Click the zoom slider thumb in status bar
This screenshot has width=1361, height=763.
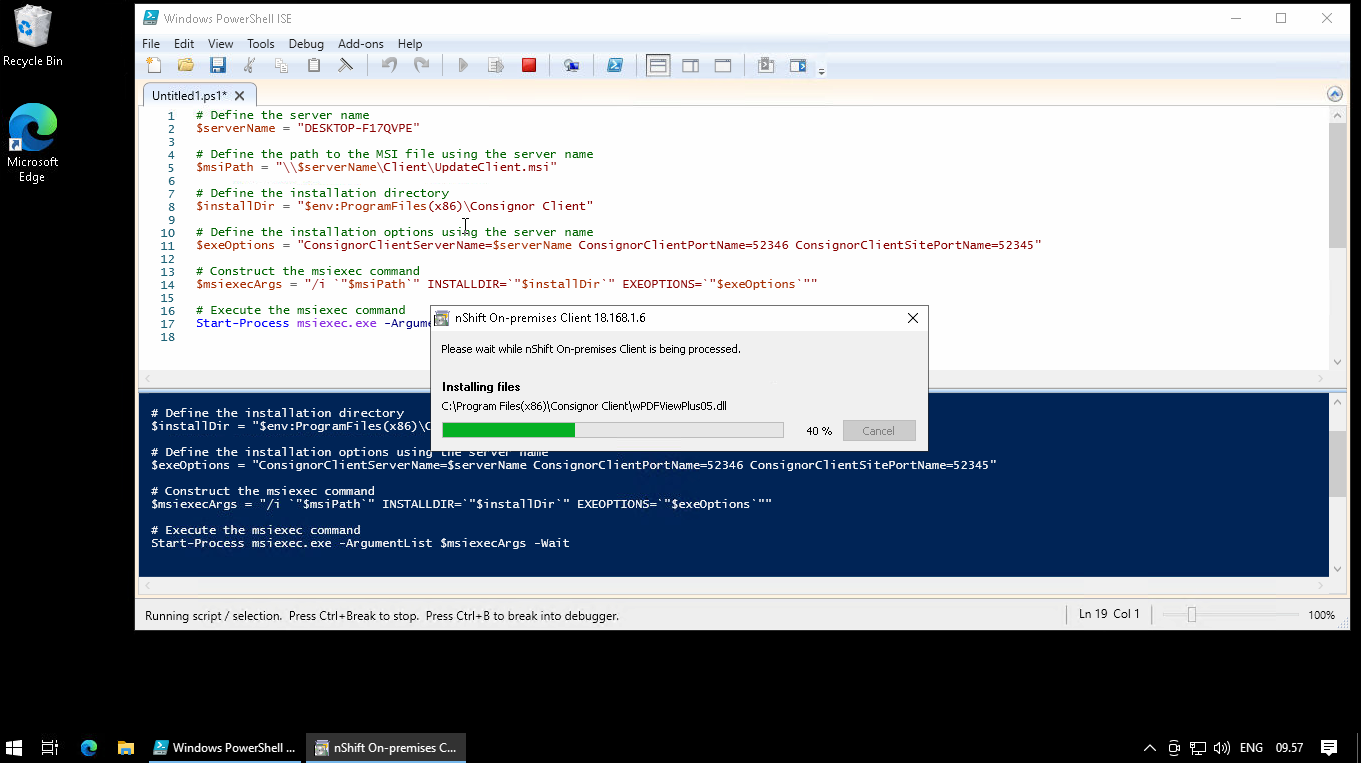coord(1191,615)
